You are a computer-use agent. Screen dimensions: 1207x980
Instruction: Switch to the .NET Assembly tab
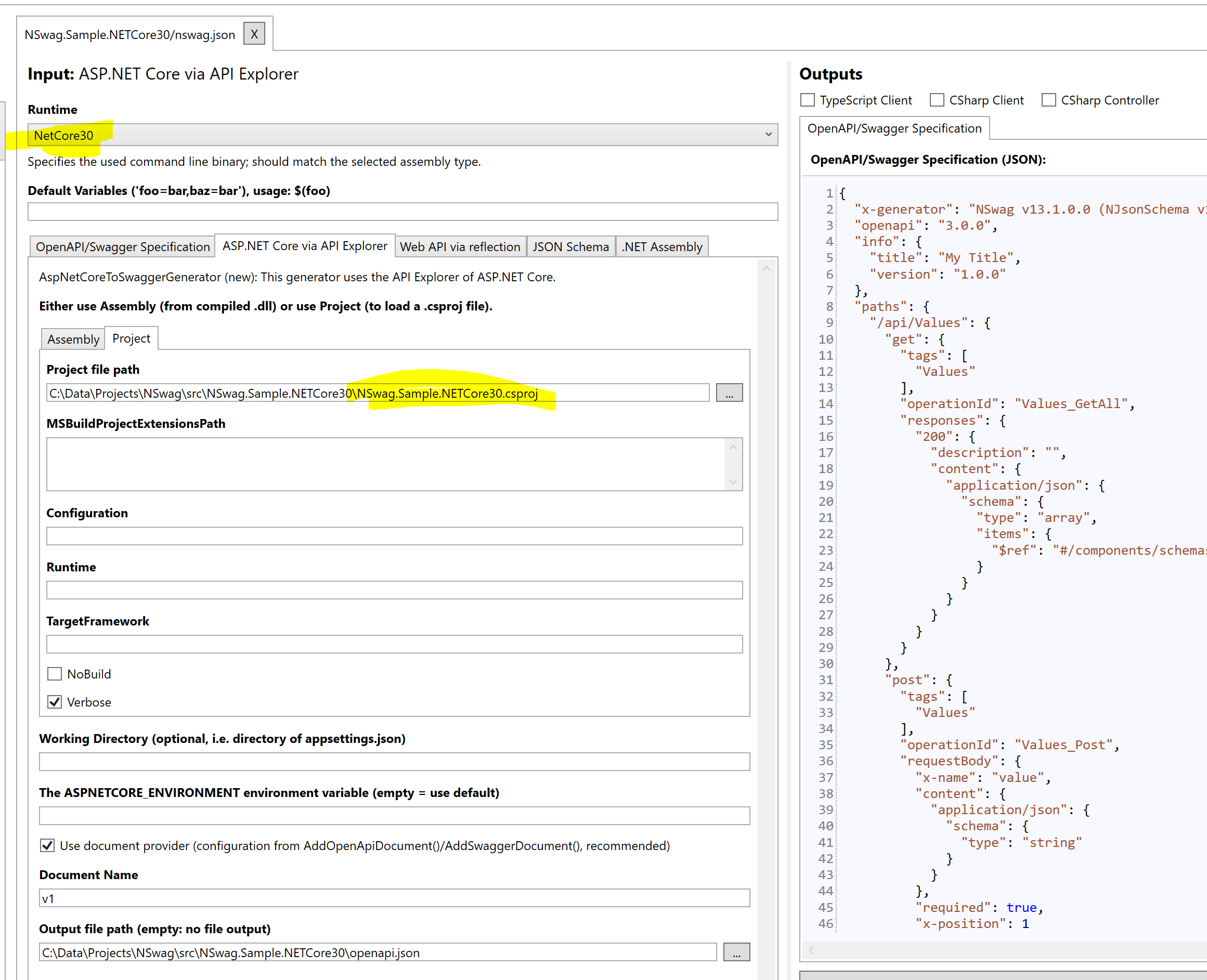(661, 247)
